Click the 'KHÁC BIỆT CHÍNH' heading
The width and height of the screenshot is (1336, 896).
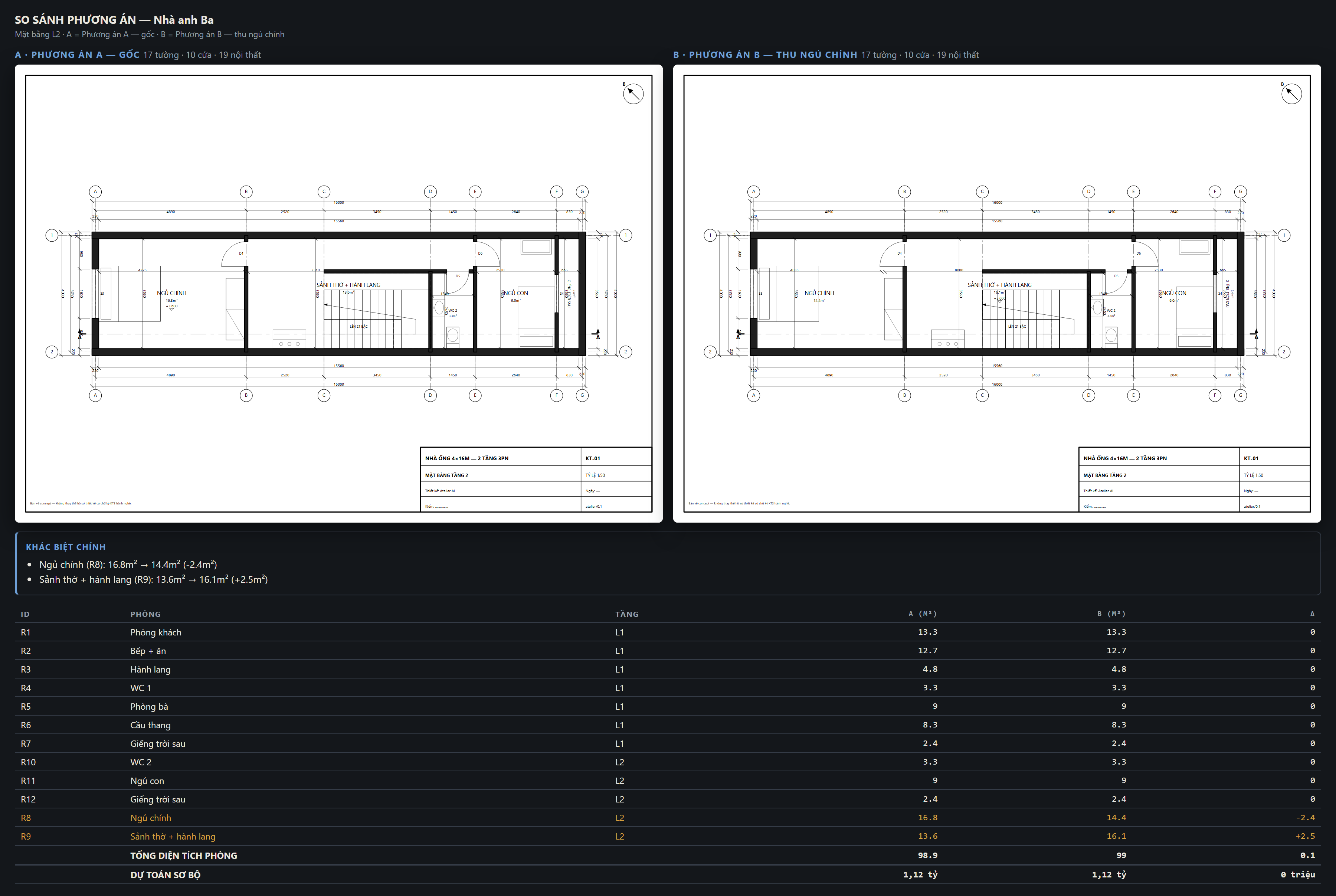click(x=66, y=547)
